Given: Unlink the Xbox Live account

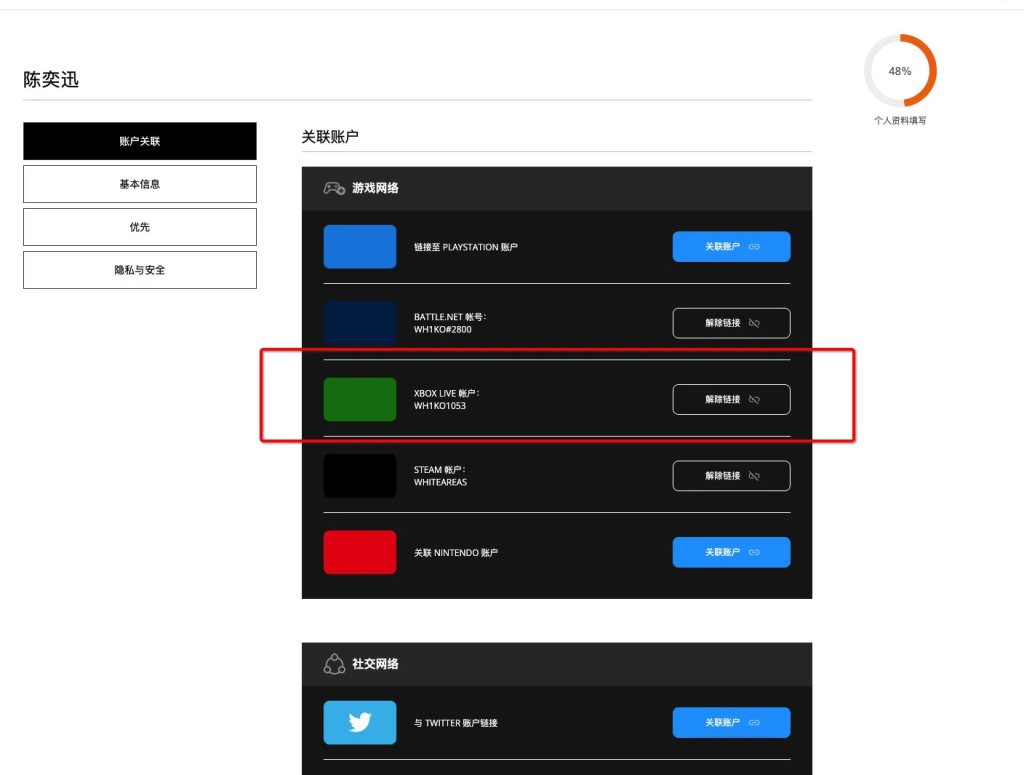Looking at the screenshot, I should point(731,400).
